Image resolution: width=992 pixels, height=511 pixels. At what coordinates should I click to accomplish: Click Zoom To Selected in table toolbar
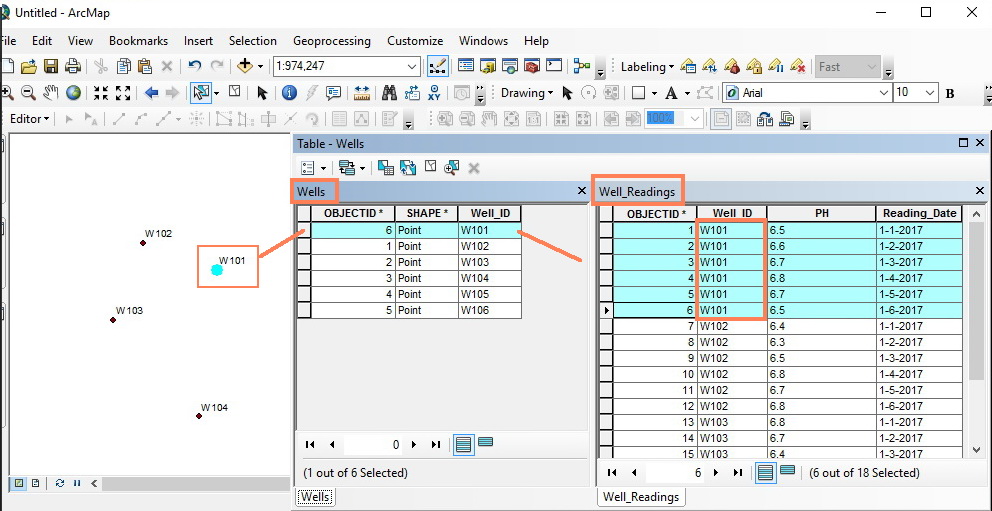click(451, 168)
